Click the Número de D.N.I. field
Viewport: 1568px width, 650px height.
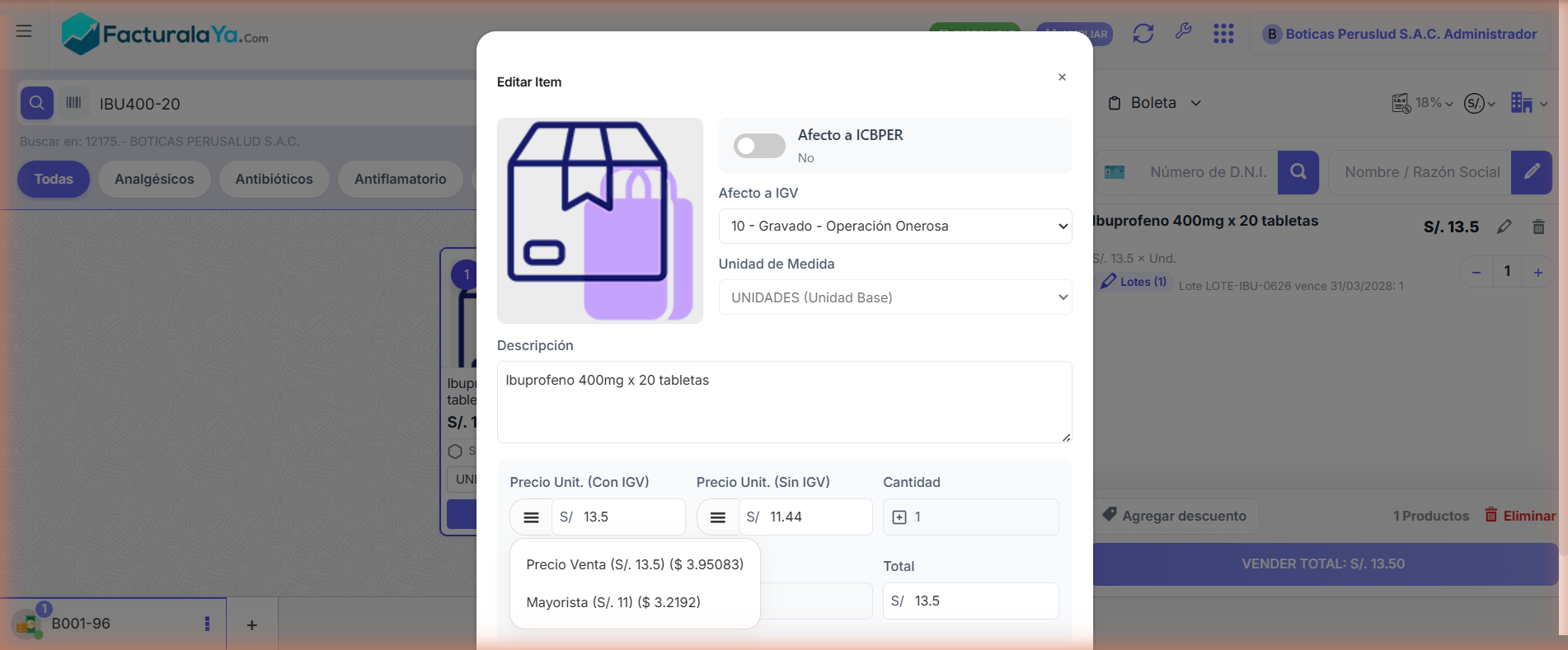(x=1208, y=172)
